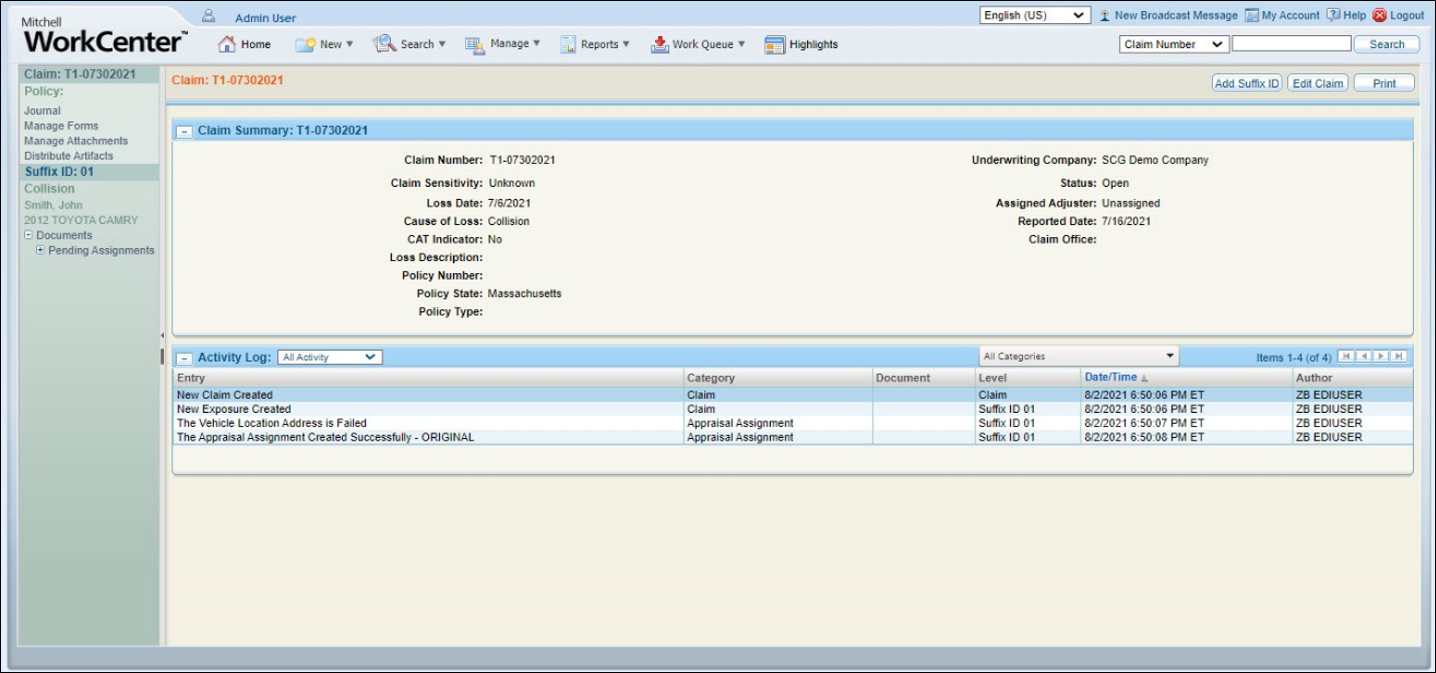Screen dimensions: 1436x673
Task: Click the New Broadcast Message icon
Action: tap(1105, 16)
